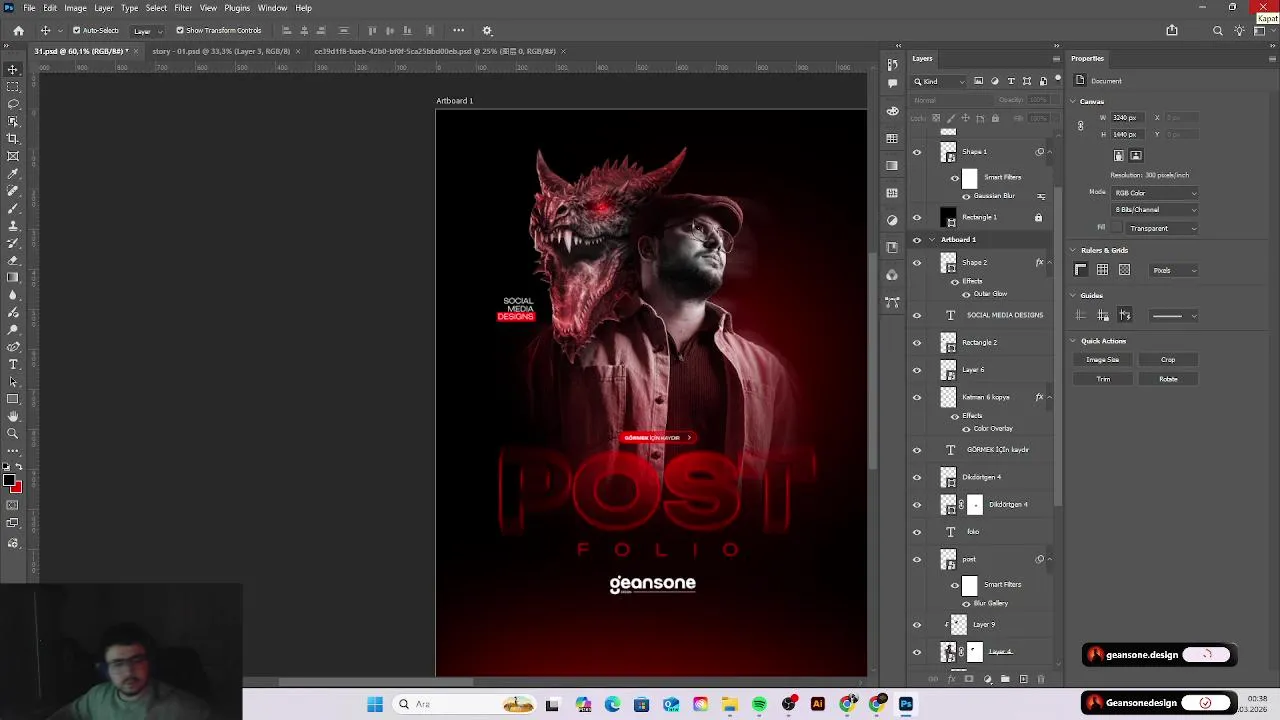Viewport: 1280px width, 720px height.
Task: Select the Eraser tool
Action: (13, 260)
